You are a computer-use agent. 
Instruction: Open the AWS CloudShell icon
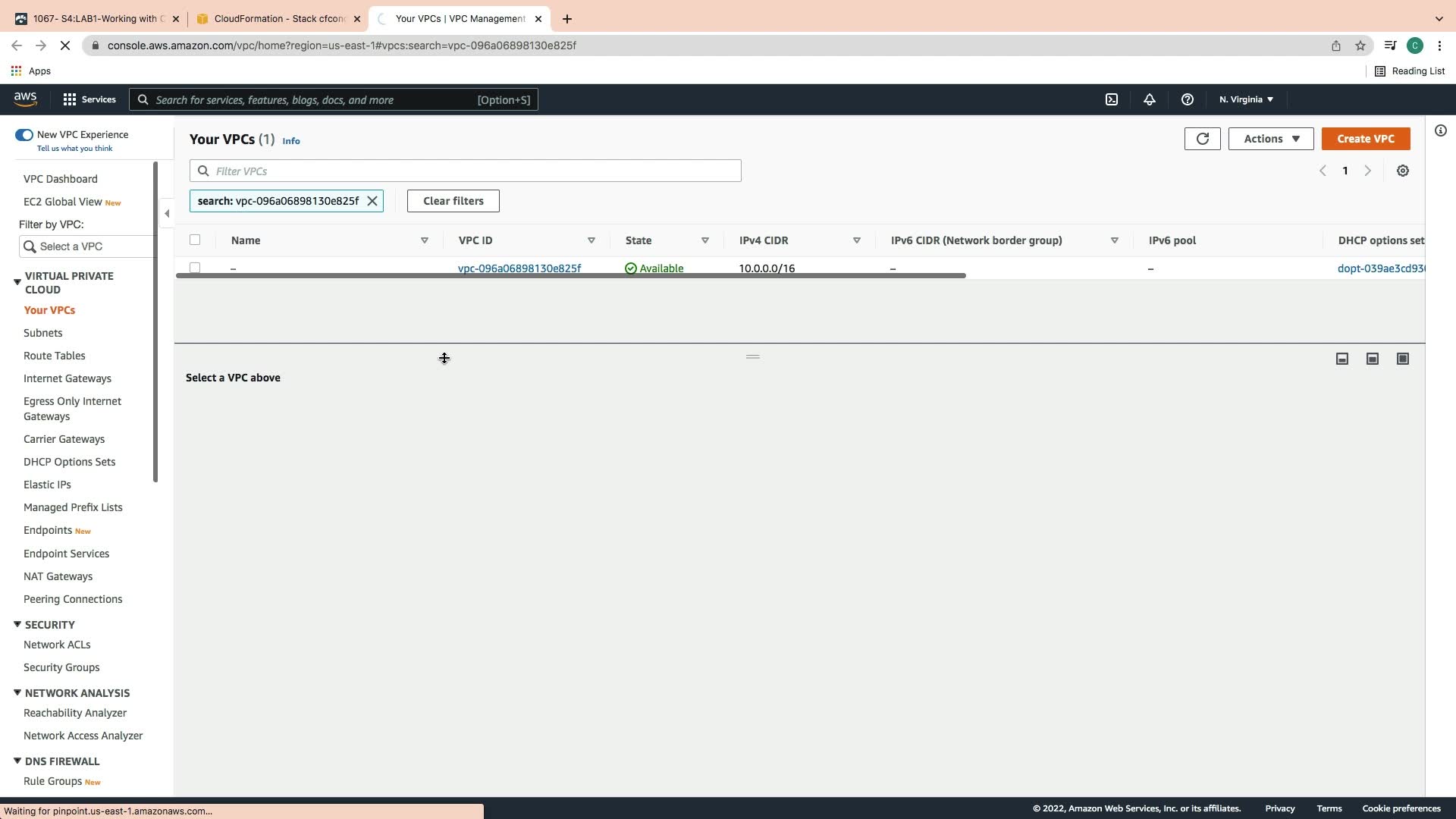point(1111,99)
